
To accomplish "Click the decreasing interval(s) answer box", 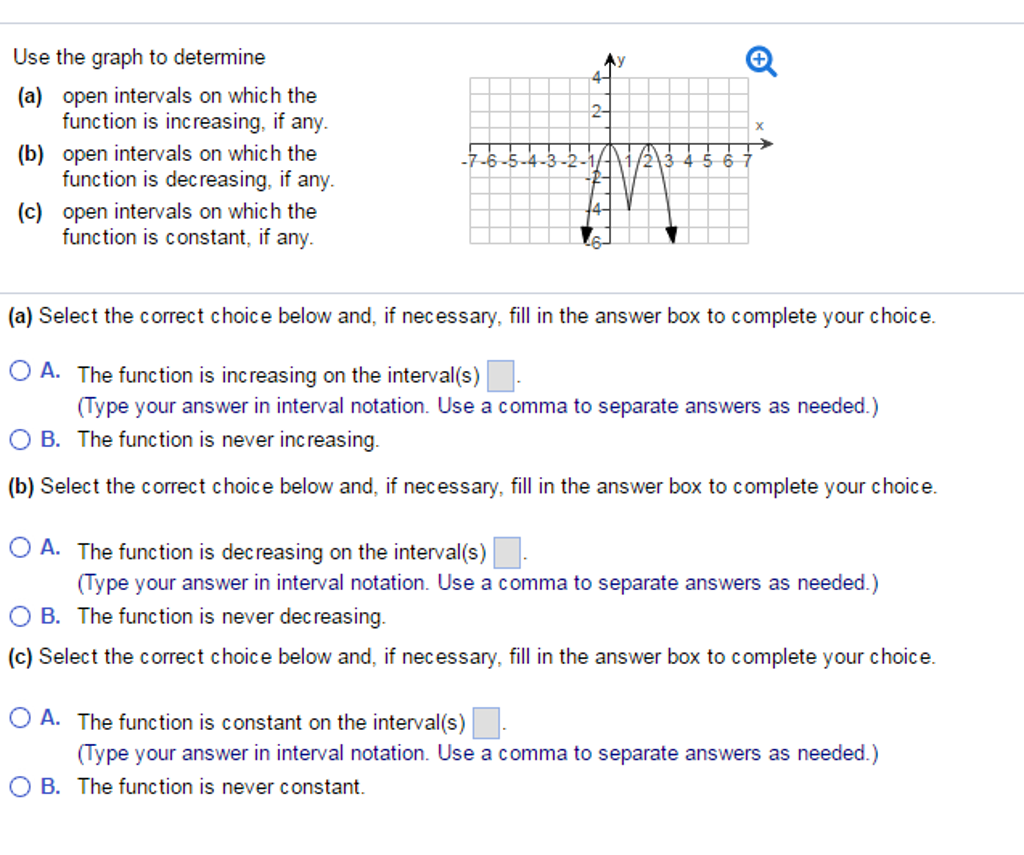I will pyautogui.click(x=513, y=551).
